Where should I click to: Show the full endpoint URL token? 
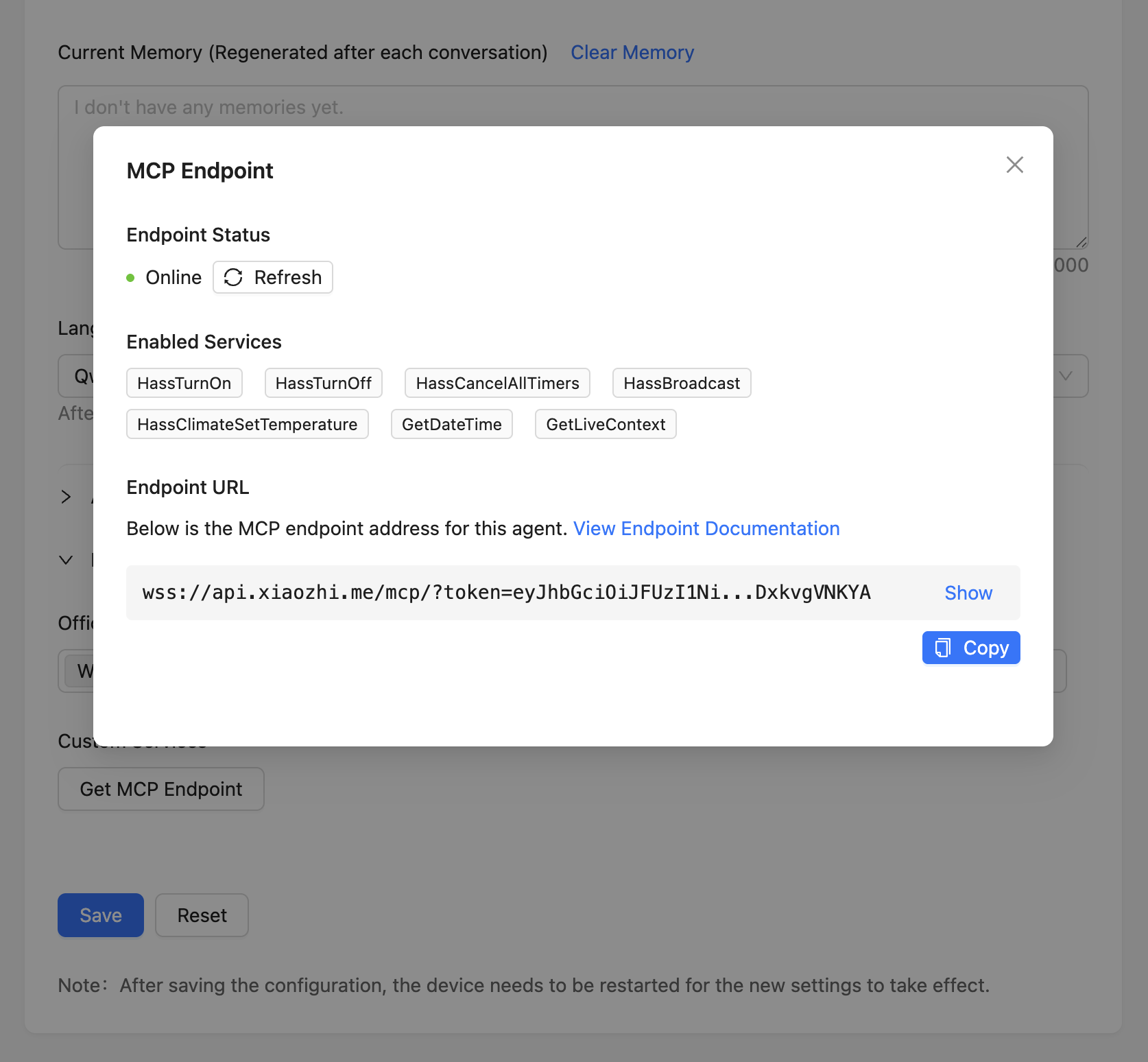click(968, 593)
